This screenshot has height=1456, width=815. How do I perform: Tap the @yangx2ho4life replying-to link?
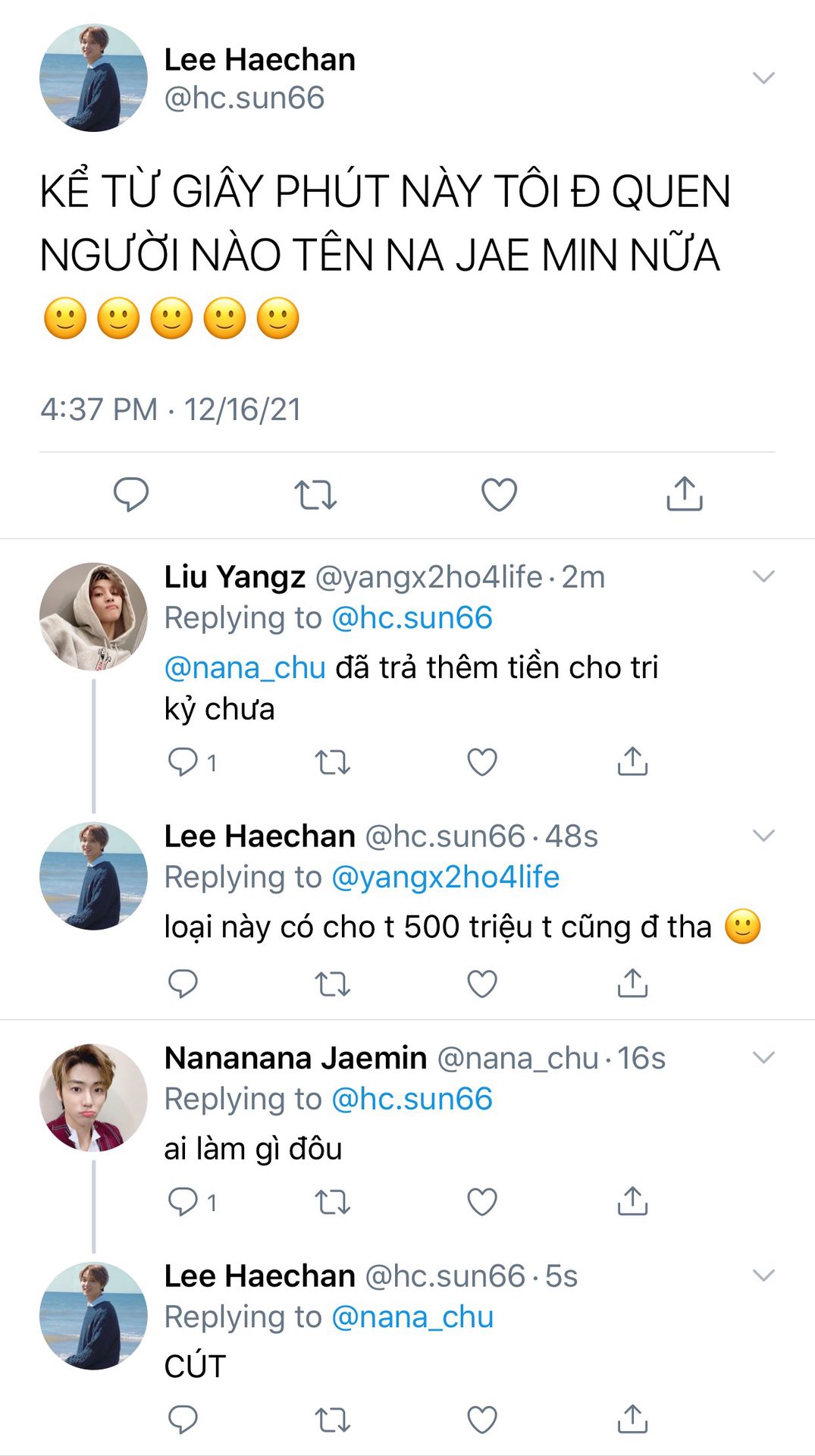pos(445,877)
